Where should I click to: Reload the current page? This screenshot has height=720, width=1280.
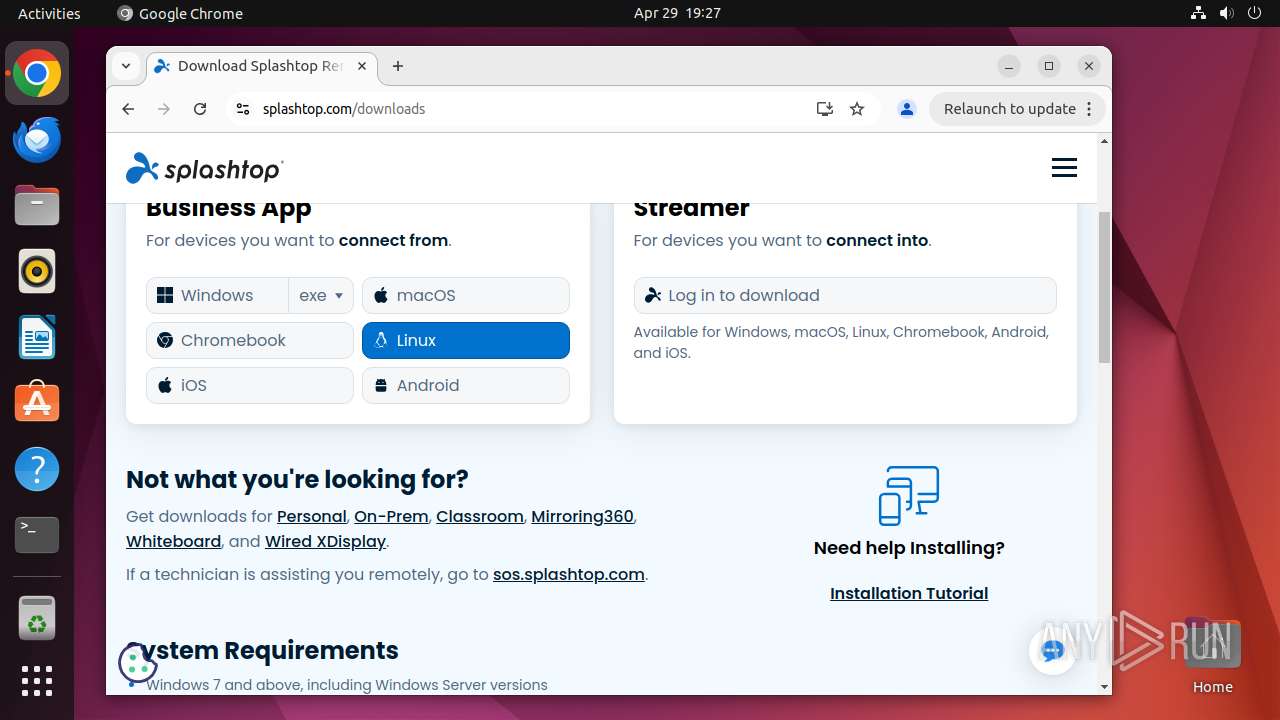click(200, 109)
